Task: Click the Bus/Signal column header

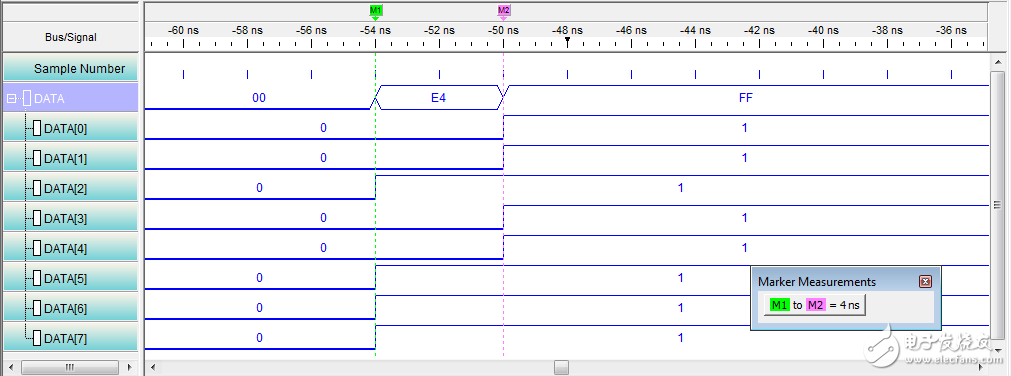Action: tap(70, 37)
